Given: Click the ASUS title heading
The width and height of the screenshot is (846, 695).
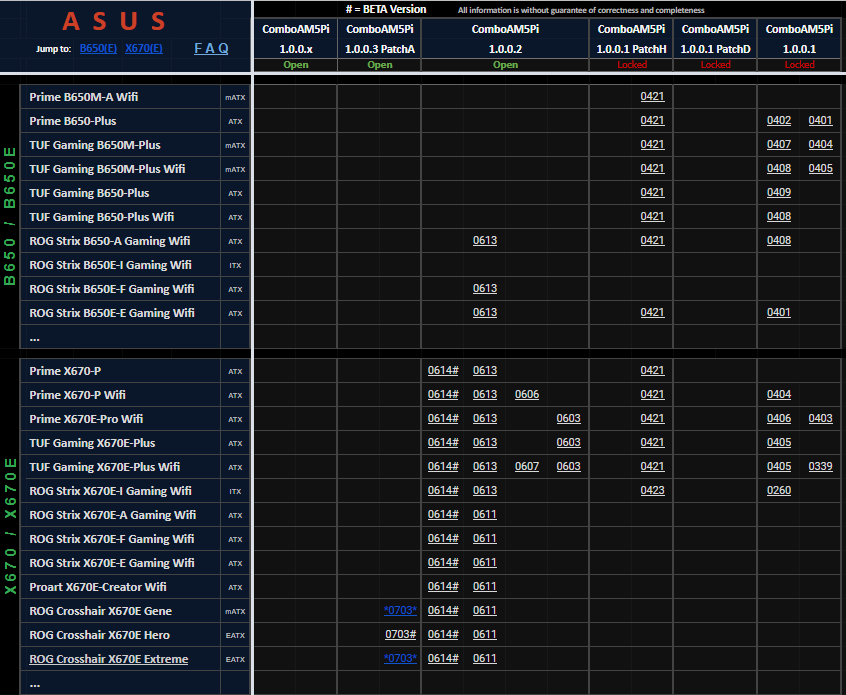Looking at the screenshot, I should tap(113, 22).
